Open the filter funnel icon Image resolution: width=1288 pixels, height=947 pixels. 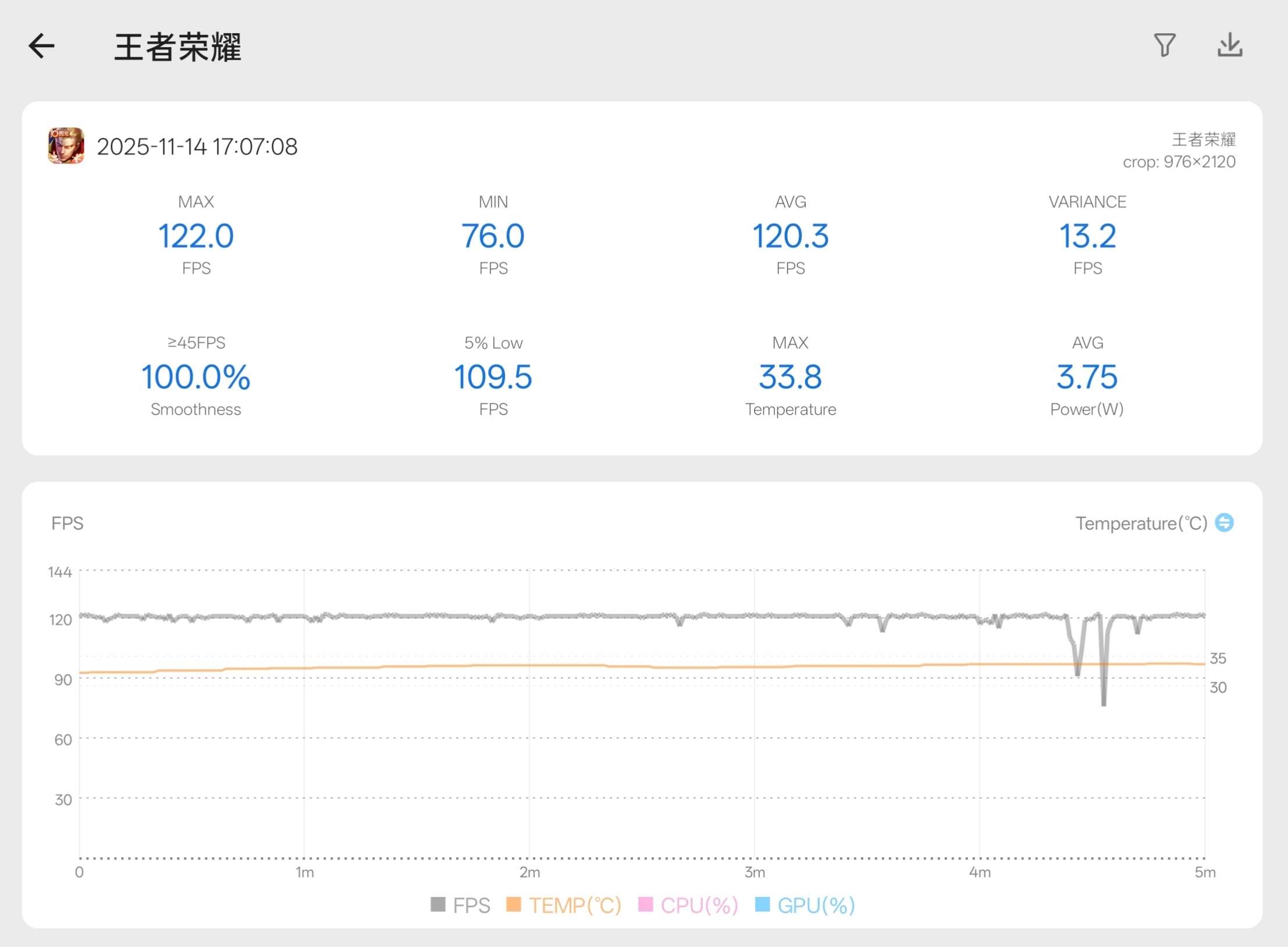click(1165, 45)
